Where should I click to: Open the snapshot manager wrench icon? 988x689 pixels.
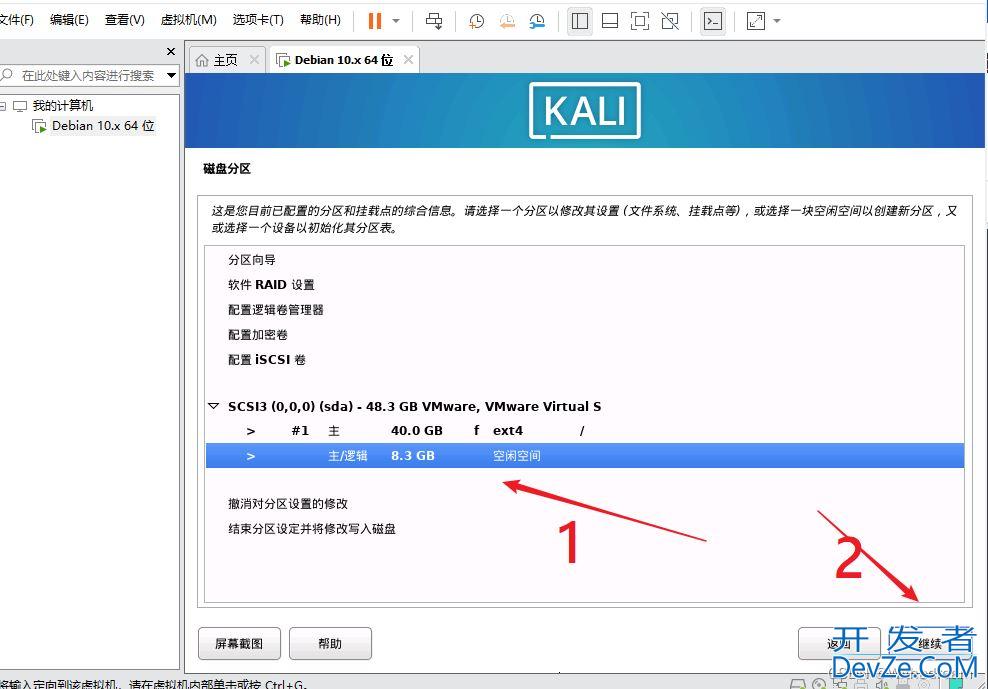(x=537, y=21)
